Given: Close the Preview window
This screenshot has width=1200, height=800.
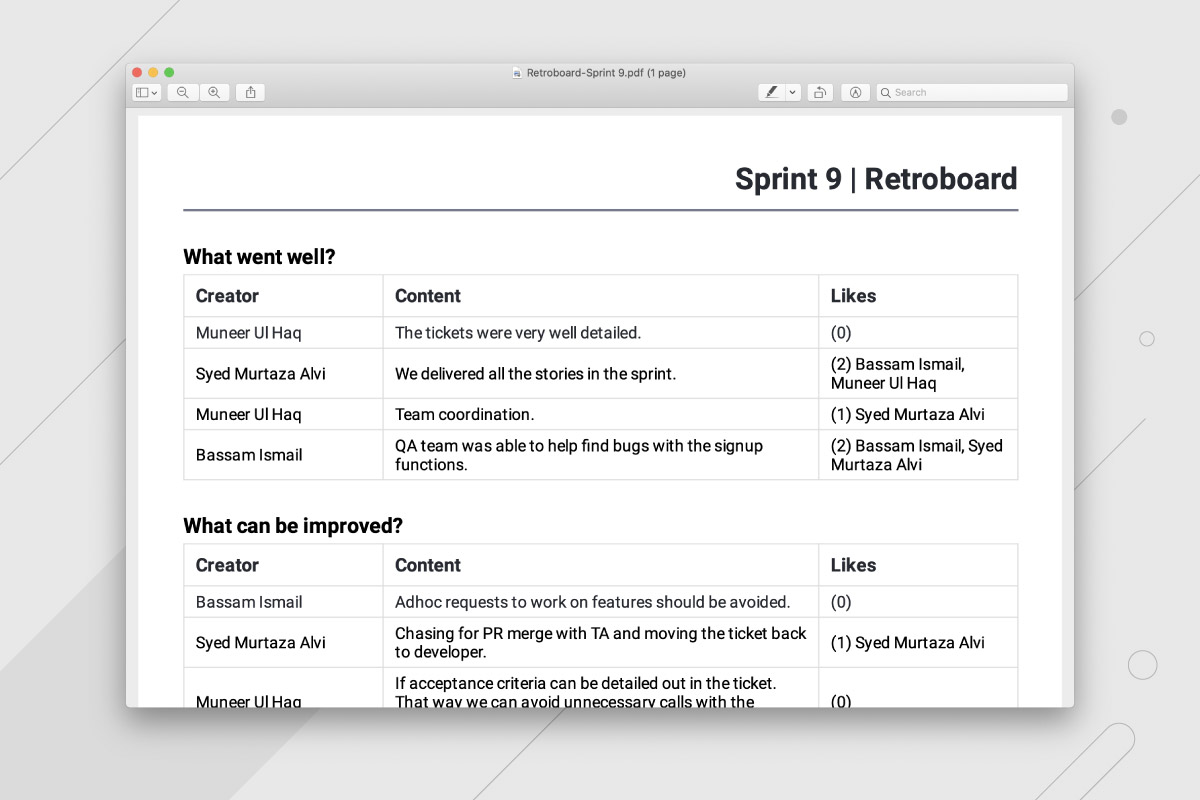Looking at the screenshot, I should (136, 72).
